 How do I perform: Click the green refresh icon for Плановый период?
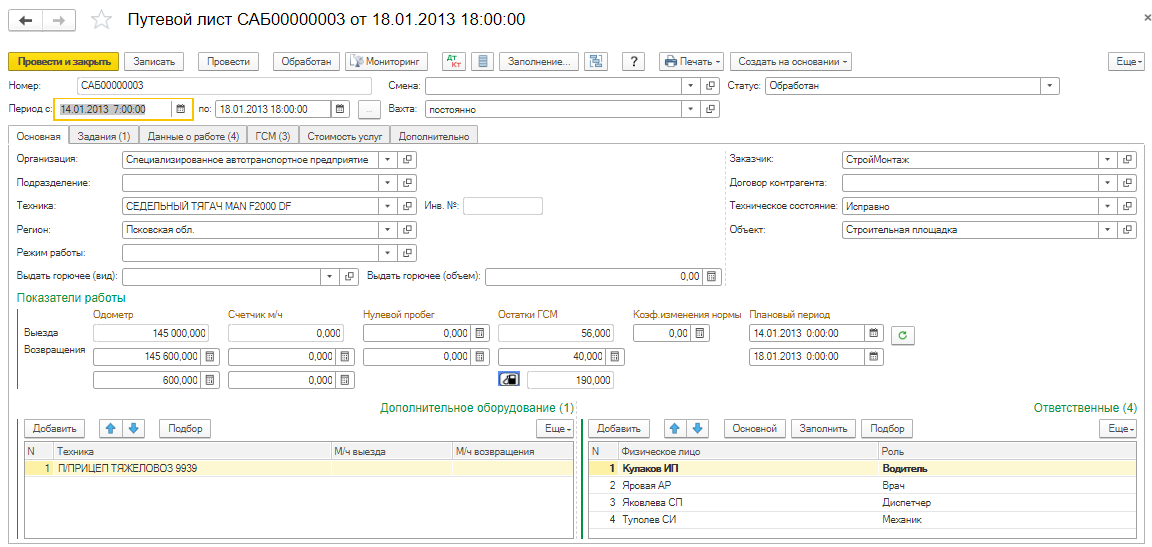[902, 334]
